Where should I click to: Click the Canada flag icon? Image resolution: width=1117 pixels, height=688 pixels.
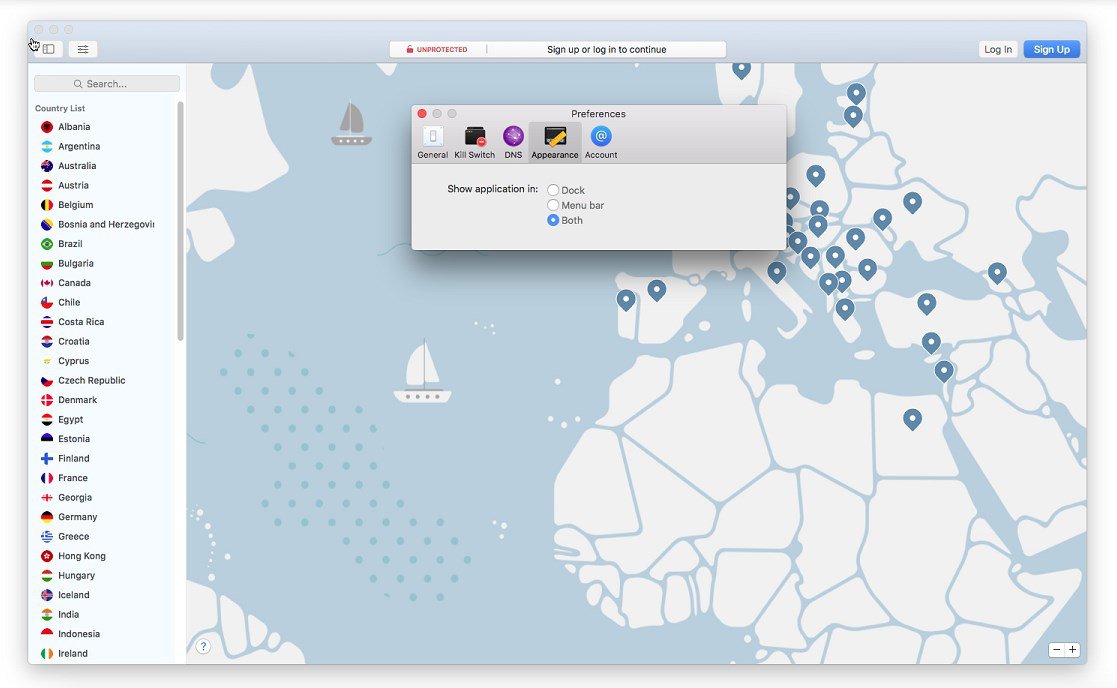click(x=47, y=283)
